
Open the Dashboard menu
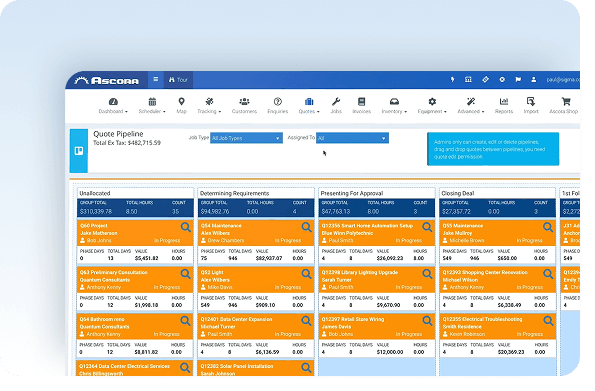pos(113,106)
